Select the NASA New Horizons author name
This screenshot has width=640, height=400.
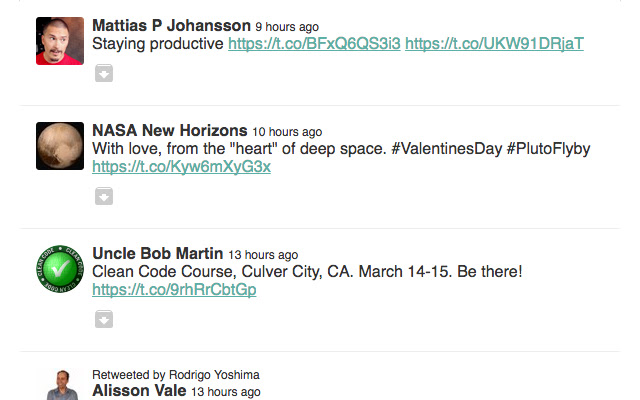(169, 130)
